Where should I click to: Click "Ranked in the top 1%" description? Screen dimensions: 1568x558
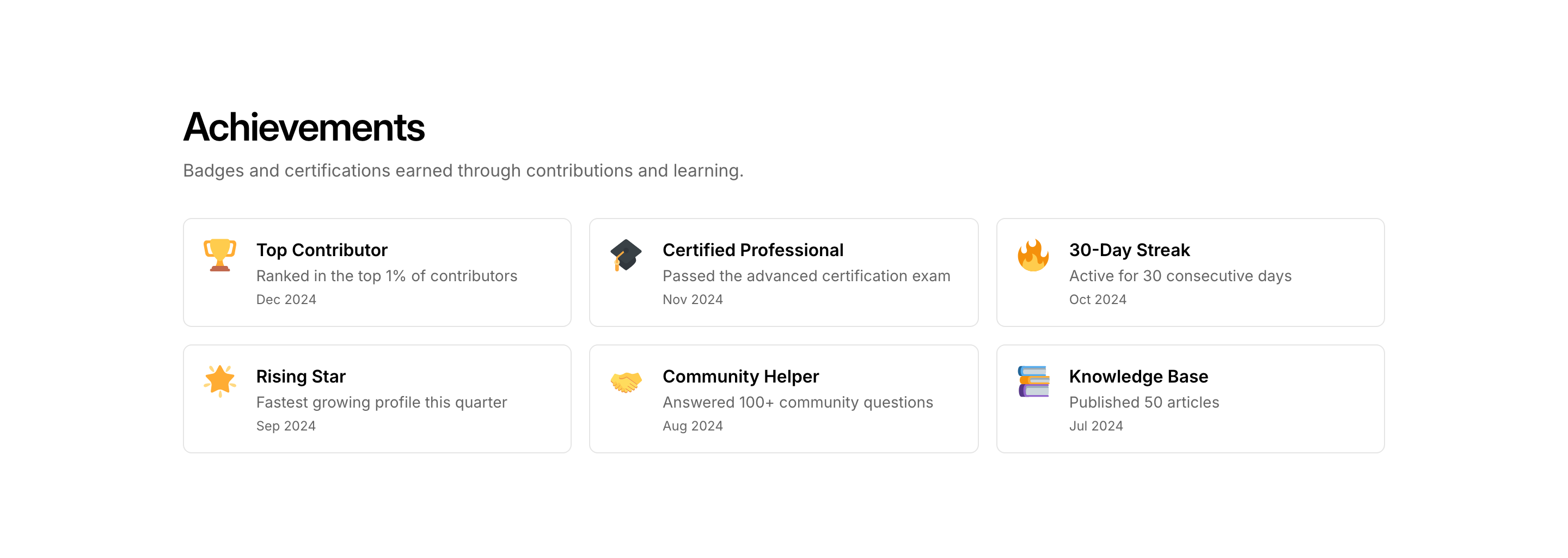387,276
